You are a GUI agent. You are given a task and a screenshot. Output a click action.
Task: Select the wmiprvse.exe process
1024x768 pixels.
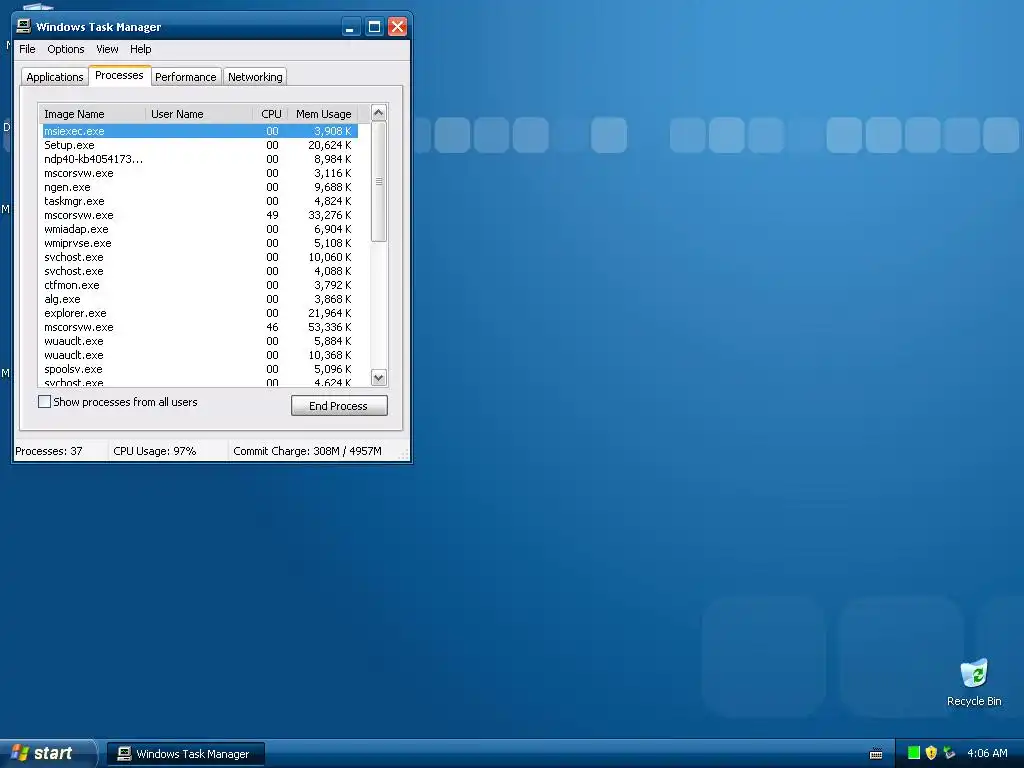(x=200, y=243)
